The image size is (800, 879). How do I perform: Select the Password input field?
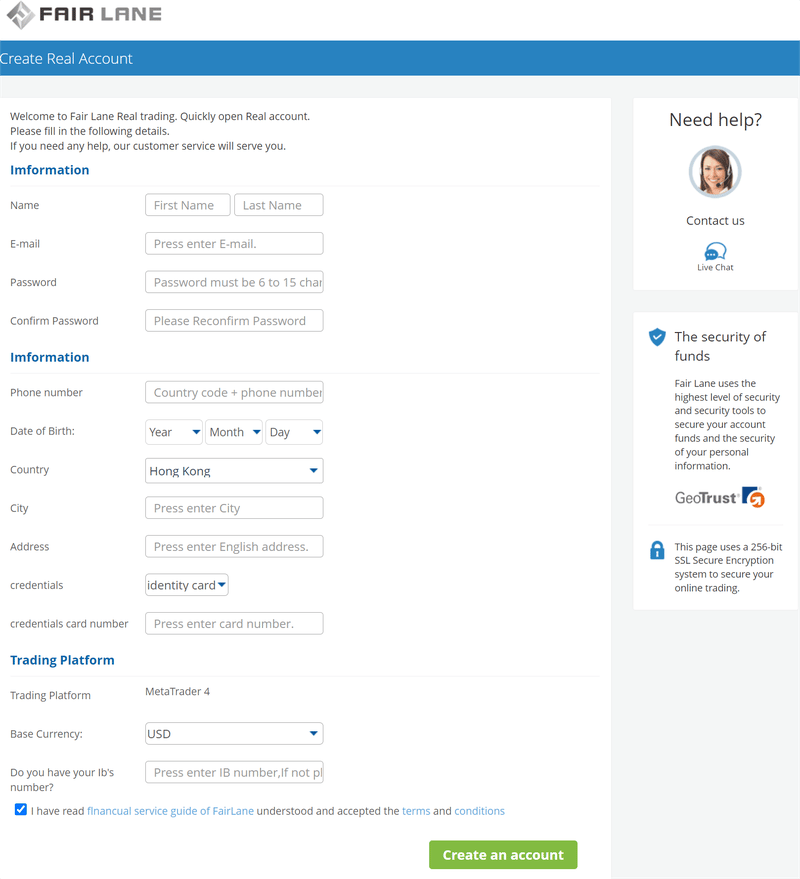(234, 282)
